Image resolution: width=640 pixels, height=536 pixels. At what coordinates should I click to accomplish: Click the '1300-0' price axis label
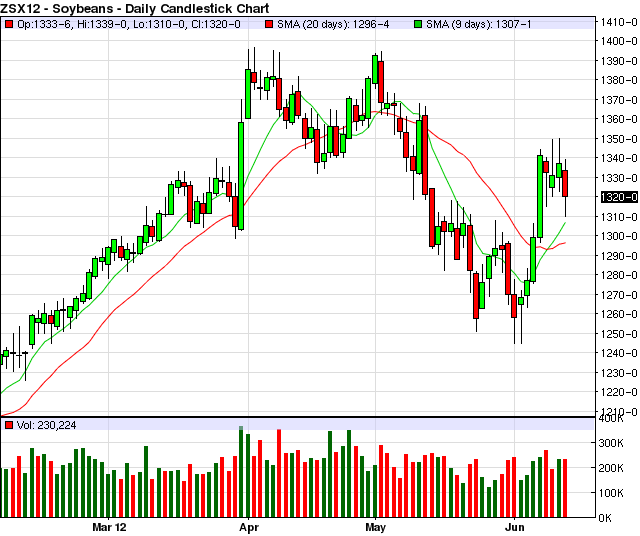coord(619,236)
